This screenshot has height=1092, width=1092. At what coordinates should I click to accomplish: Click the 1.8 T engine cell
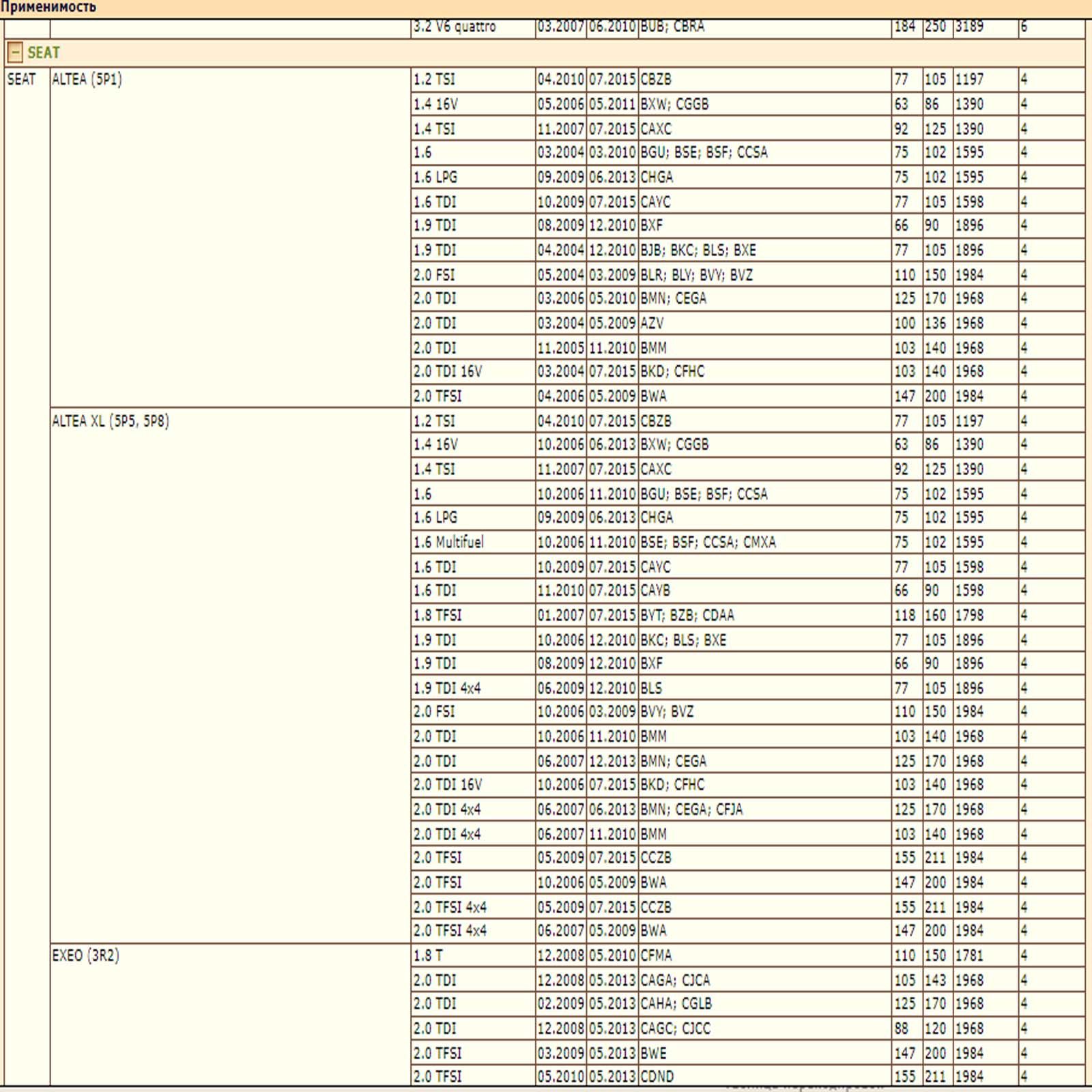(428, 955)
